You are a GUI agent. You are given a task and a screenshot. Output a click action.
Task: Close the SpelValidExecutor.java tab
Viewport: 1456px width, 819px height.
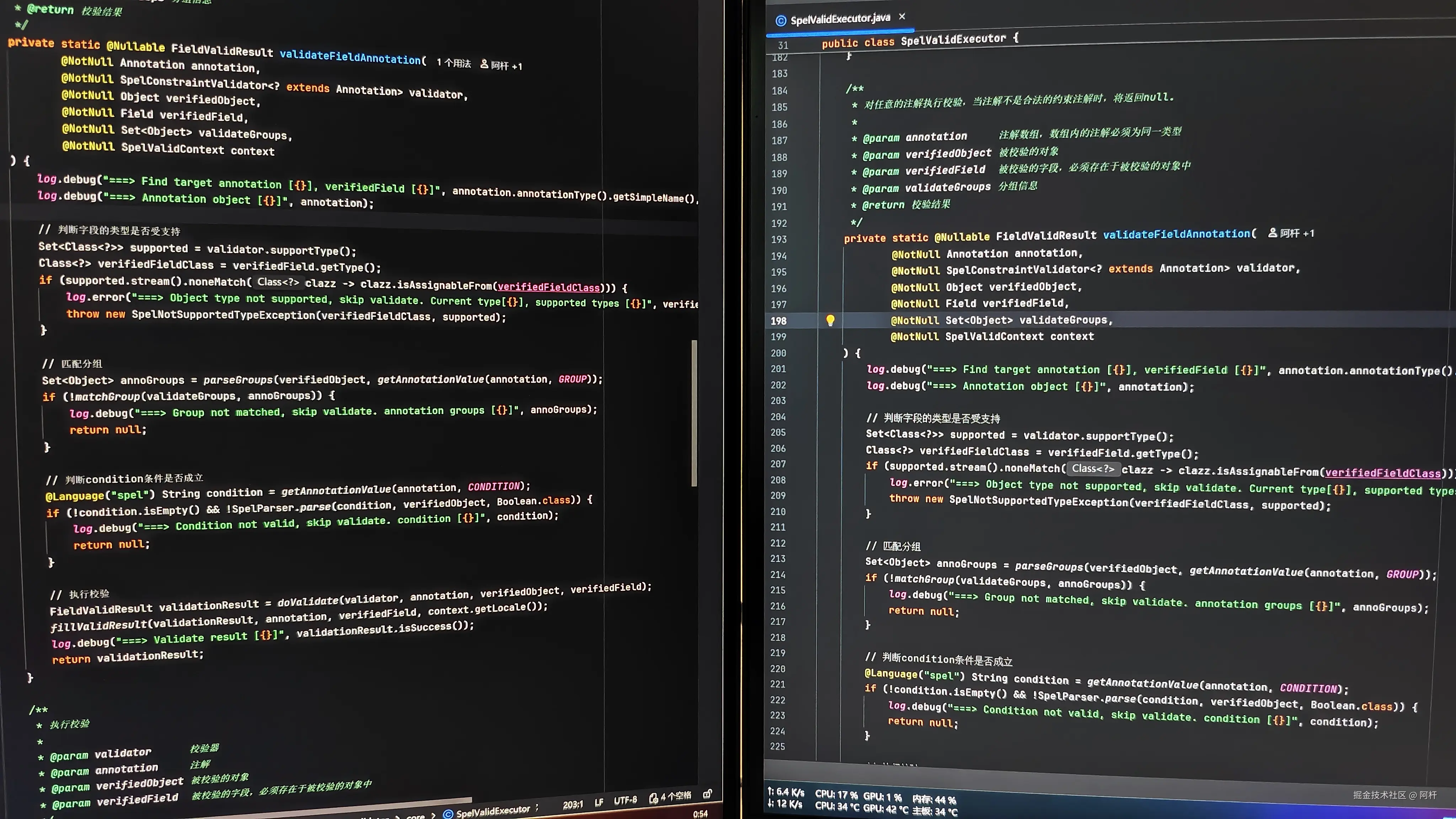coord(902,16)
